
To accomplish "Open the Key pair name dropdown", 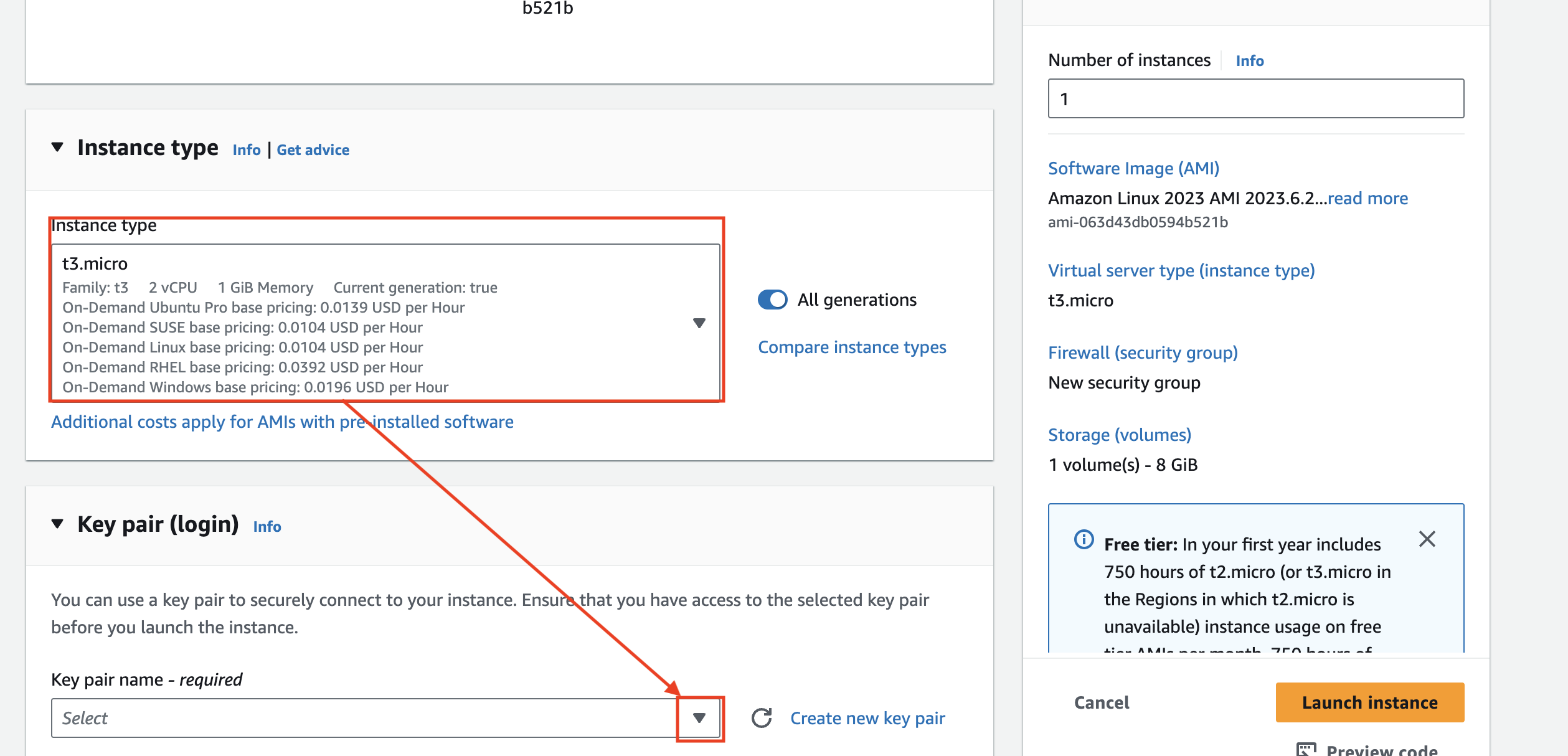I will [x=699, y=718].
